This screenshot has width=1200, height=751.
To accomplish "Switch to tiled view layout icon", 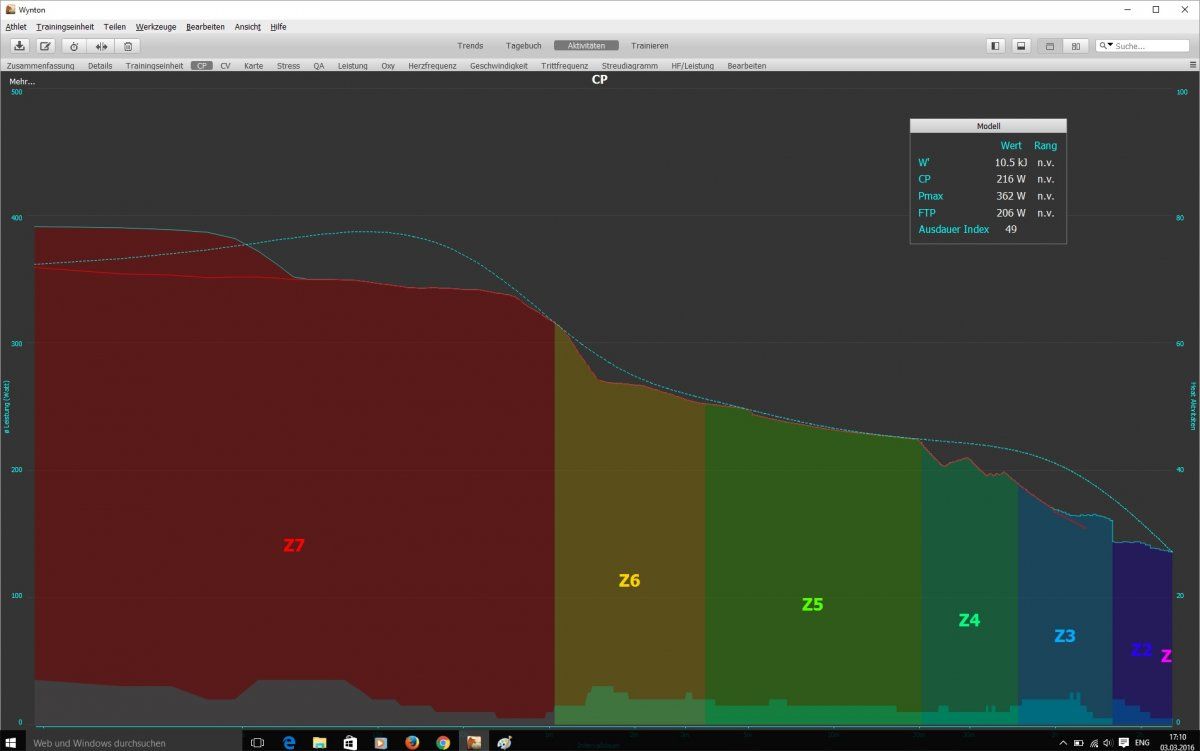I will pyautogui.click(x=1075, y=46).
